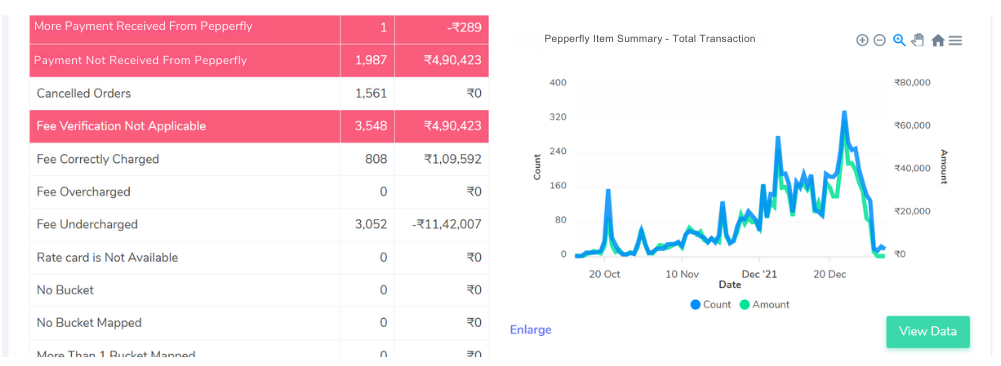The image size is (1001, 366).
Task: Select the magnifier selection zoom tool
Action: tap(899, 40)
